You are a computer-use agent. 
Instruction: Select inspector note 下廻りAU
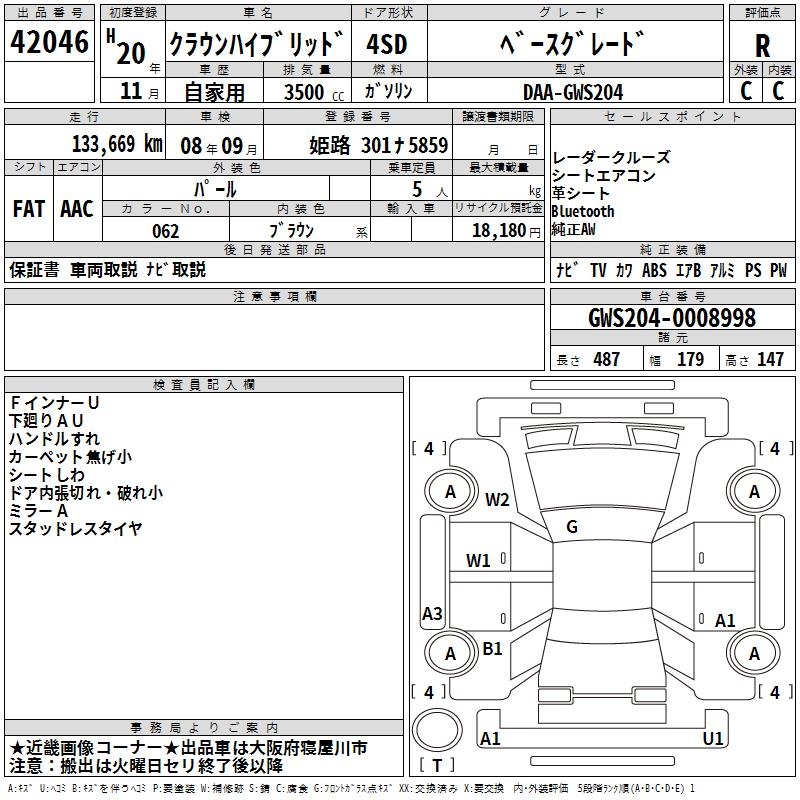46,421
